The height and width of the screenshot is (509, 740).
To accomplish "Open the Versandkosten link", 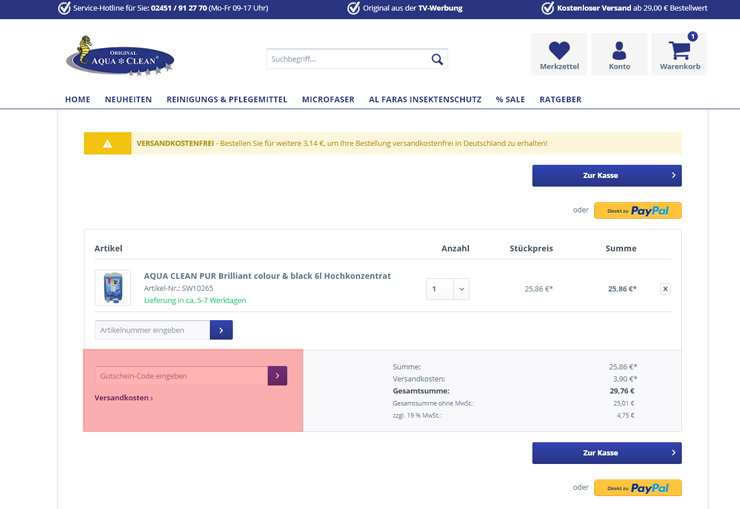I will [124, 398].
